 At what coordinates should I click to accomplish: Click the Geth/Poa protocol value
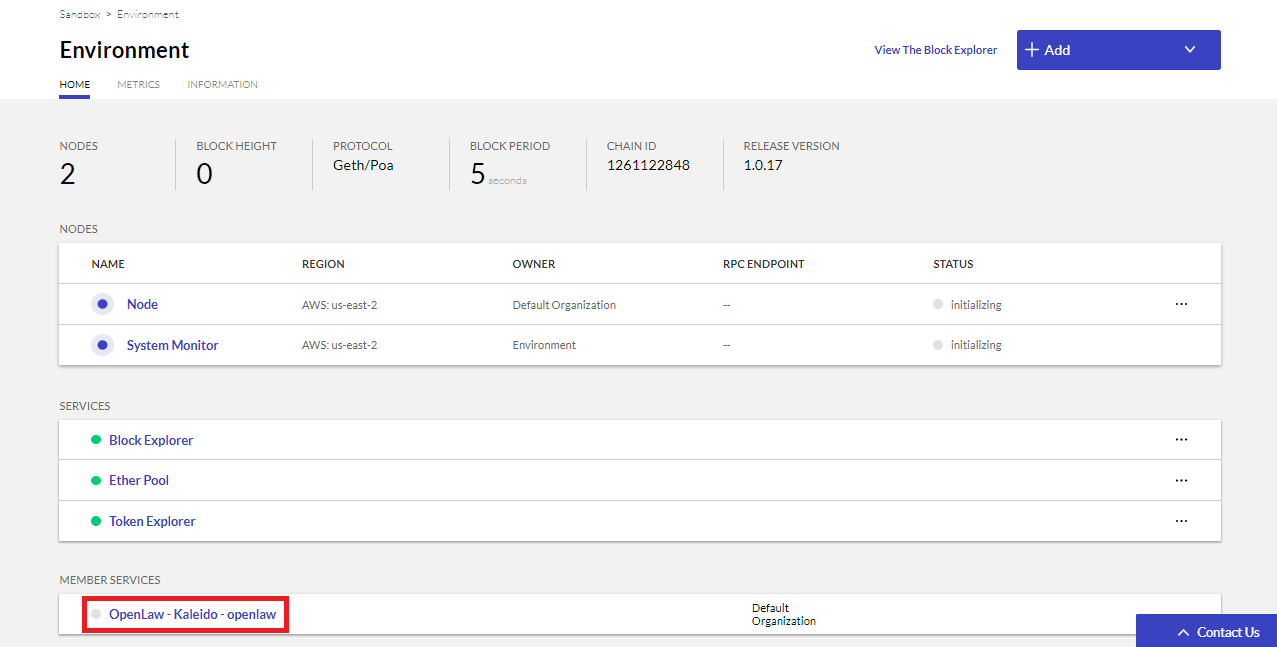[x=363, y=165]
